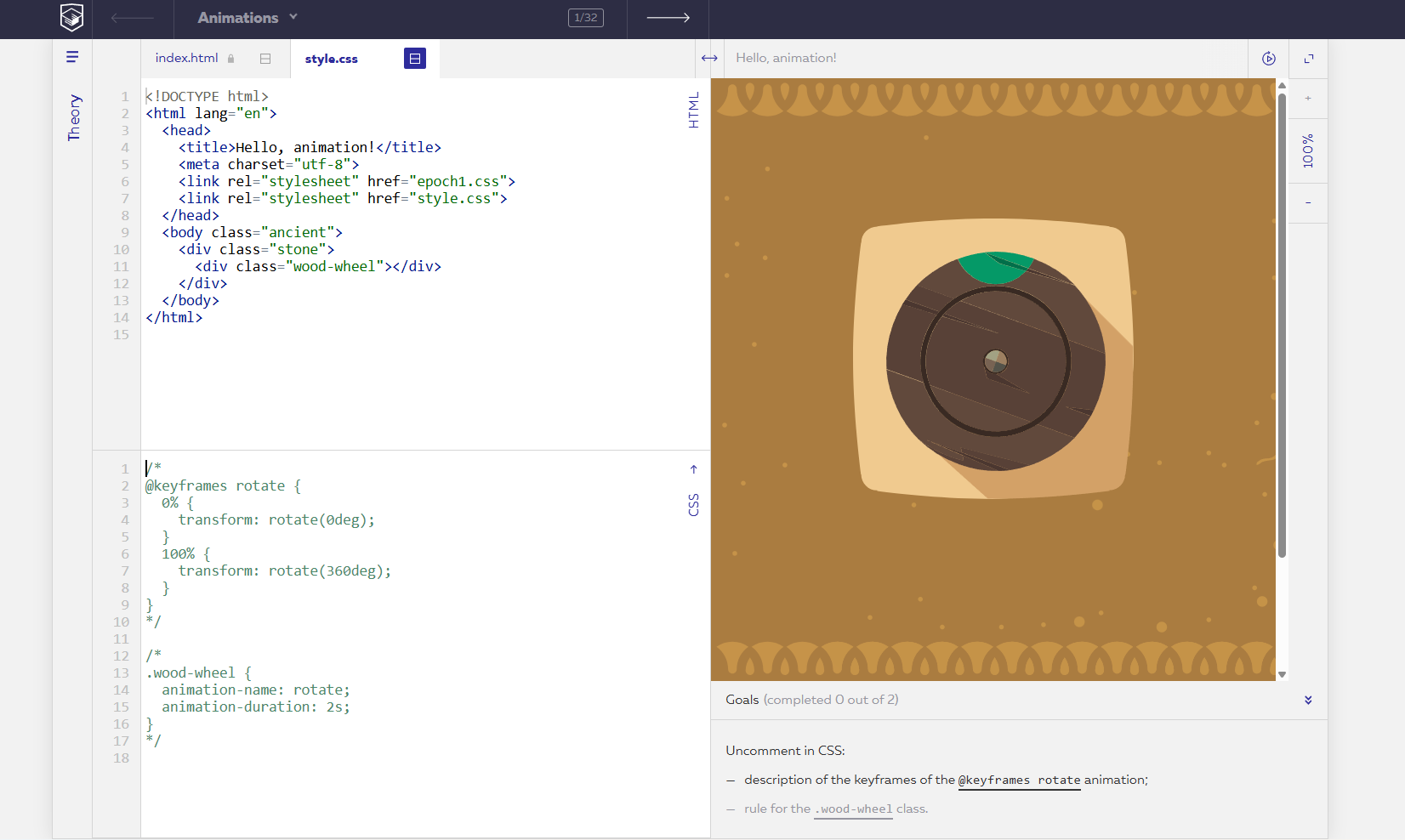The height and width of the screenshot is (840, 1405).
Task: Switch to the index.html tab
Action: (186, 58)
